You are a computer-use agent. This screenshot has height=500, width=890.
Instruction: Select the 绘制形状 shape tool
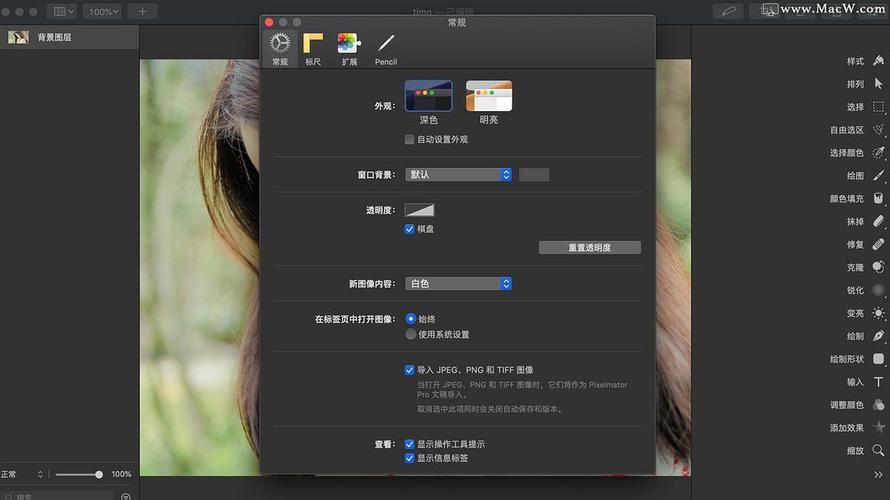pyautogui.click(x=878, y=359)
